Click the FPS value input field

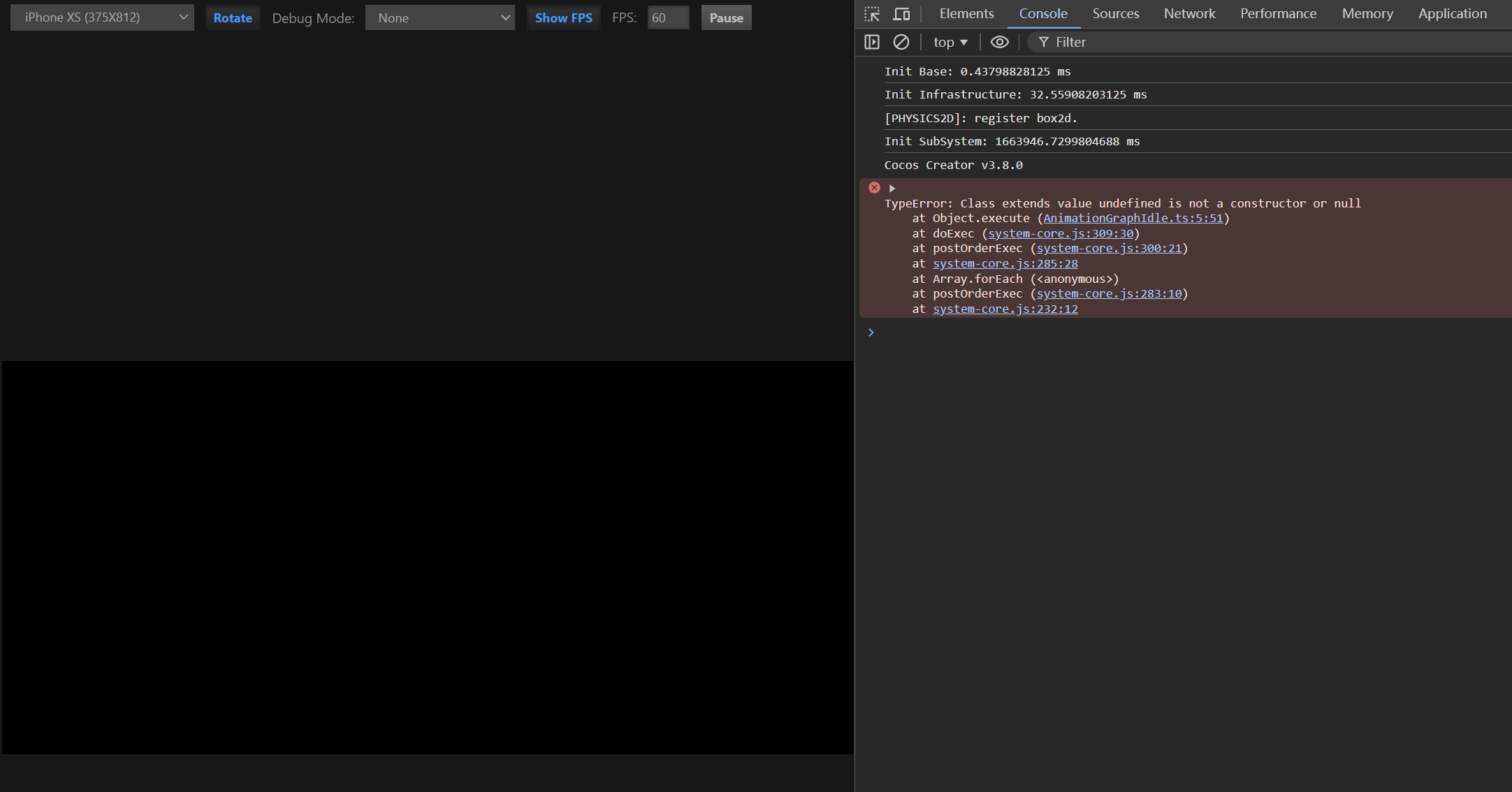667,17
